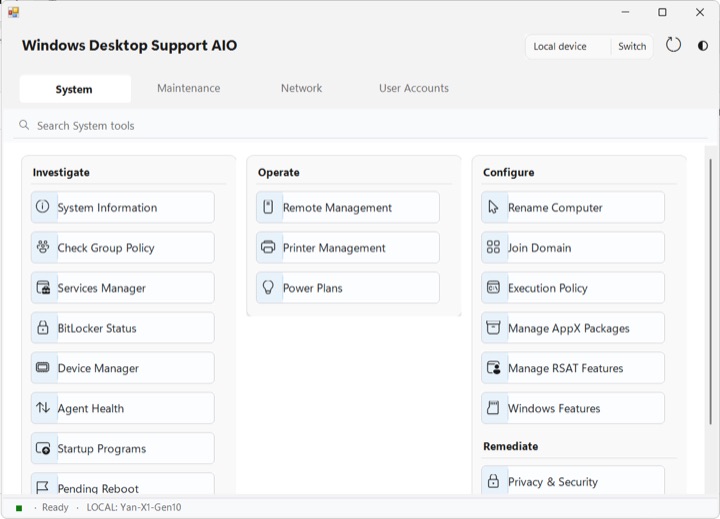Open Printer Management
Viewport: 720px width, 519px height.
tap(348, 247)
